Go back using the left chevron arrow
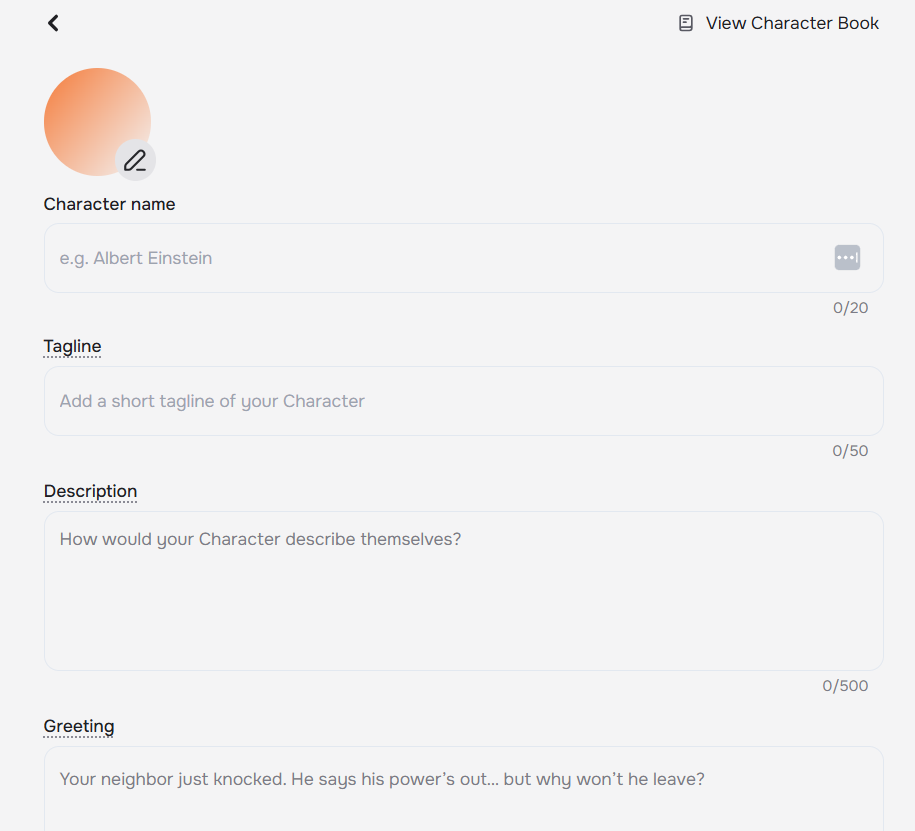This screenshot has width=915, height=831. pos(53,23)
